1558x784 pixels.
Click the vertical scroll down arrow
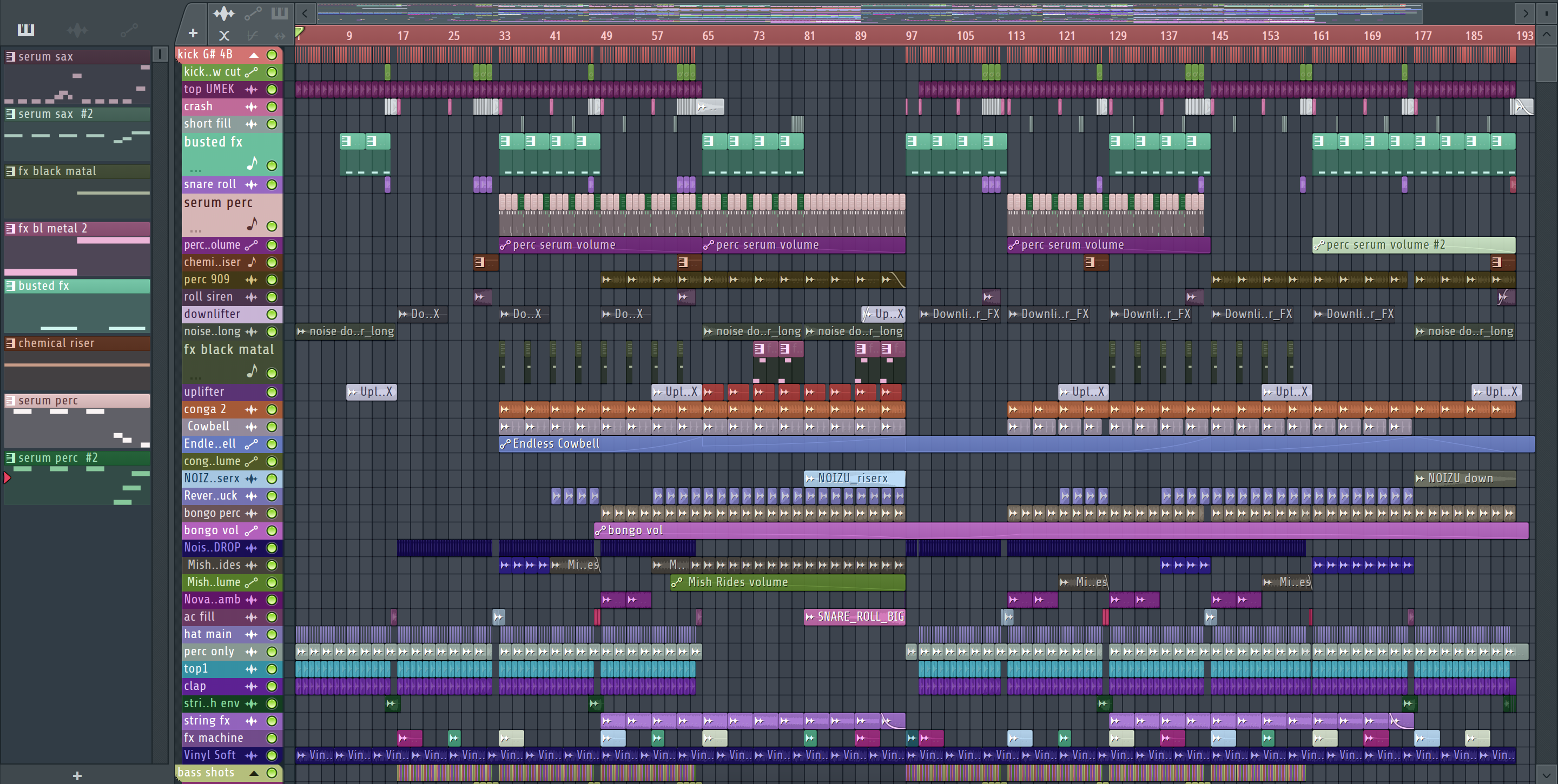1547,774
